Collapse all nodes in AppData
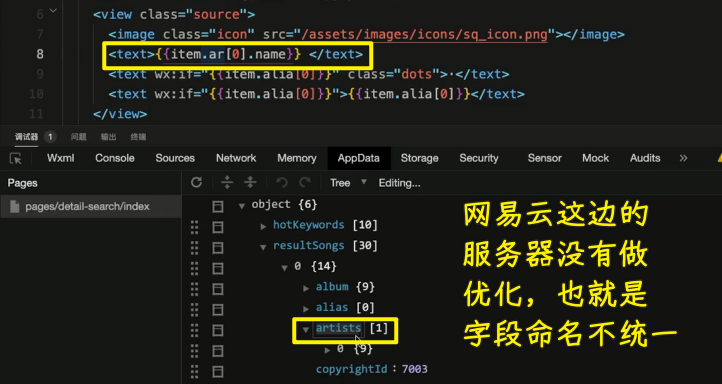Viewport: 722px width, 384px height. [250, 183]
